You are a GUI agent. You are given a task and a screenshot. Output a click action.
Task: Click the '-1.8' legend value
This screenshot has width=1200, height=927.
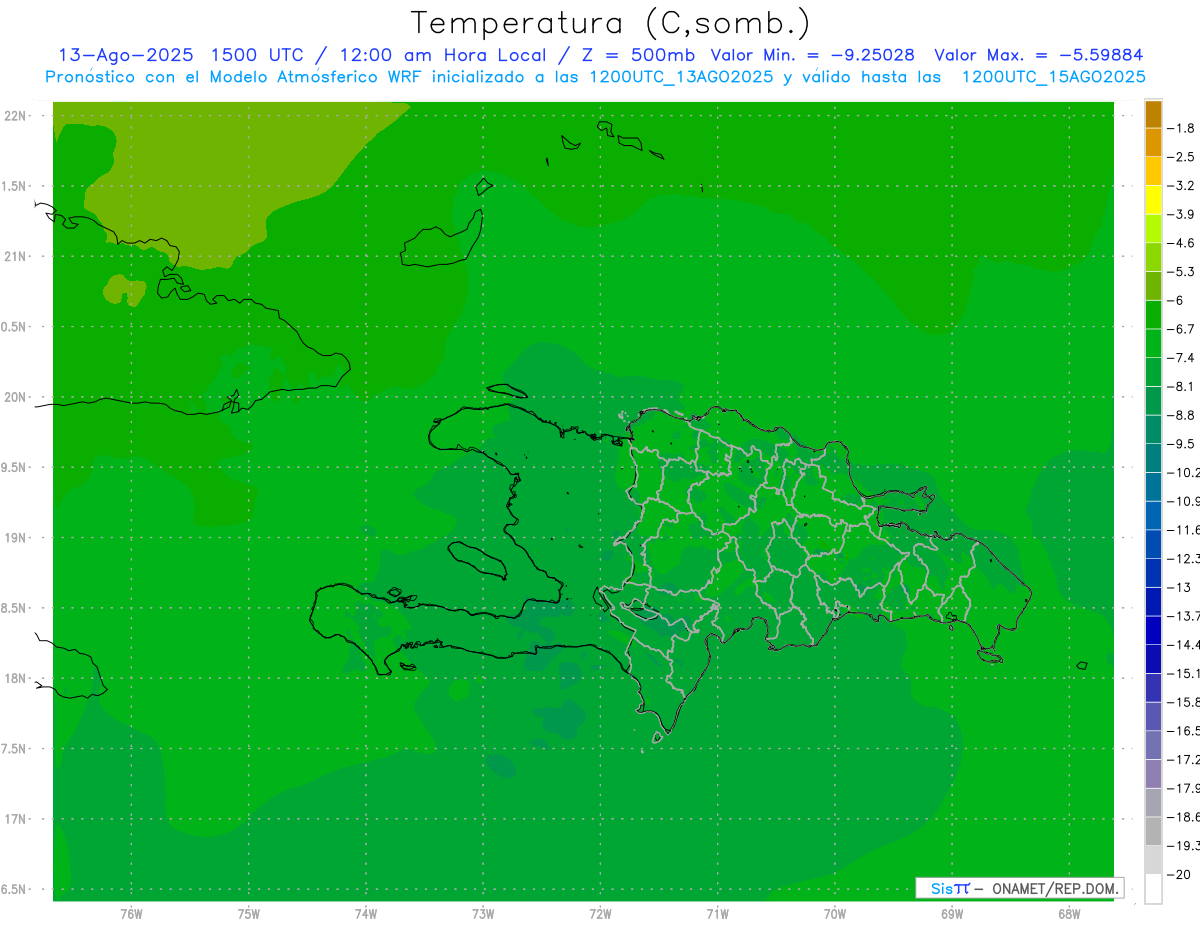[x=1182, y=128]
